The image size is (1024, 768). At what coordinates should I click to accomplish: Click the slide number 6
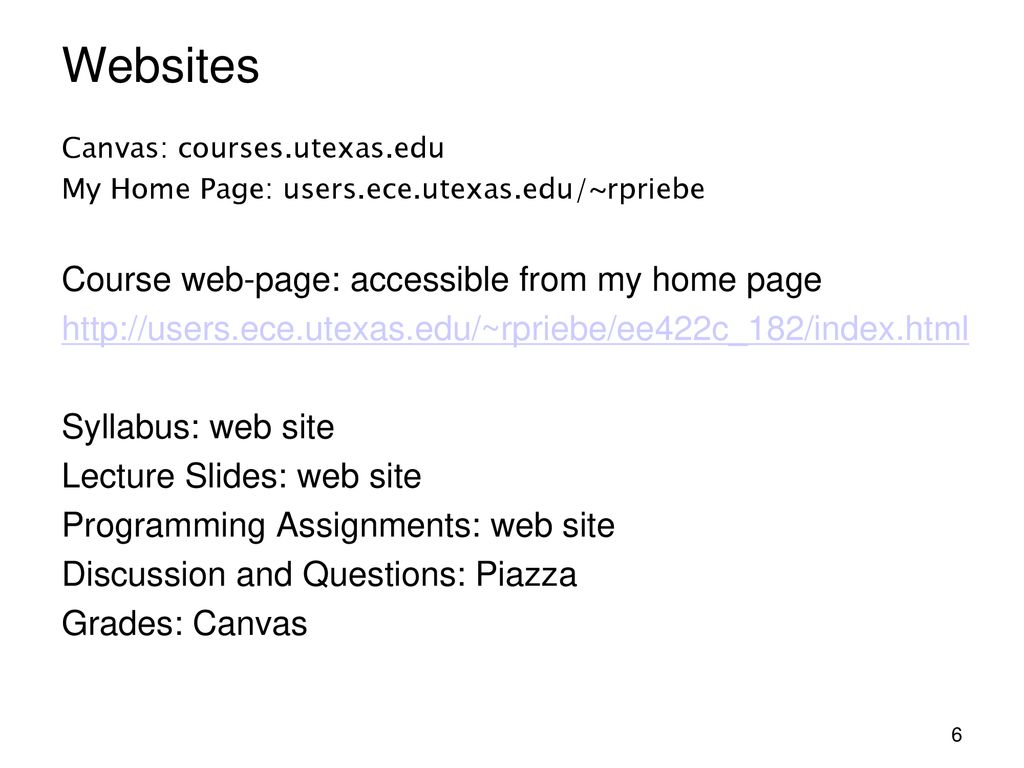pyautogui.click(x=956, y=735)
